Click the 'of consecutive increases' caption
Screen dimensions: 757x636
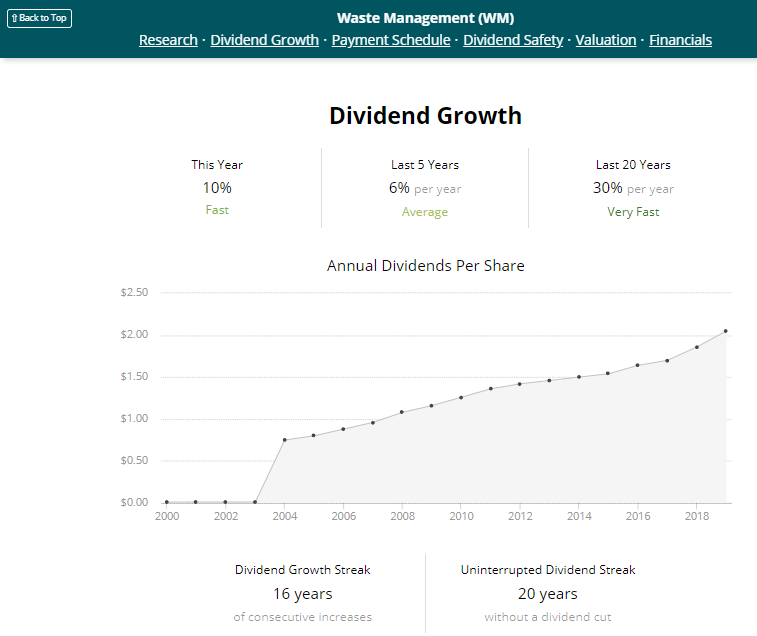pos(303,617)
